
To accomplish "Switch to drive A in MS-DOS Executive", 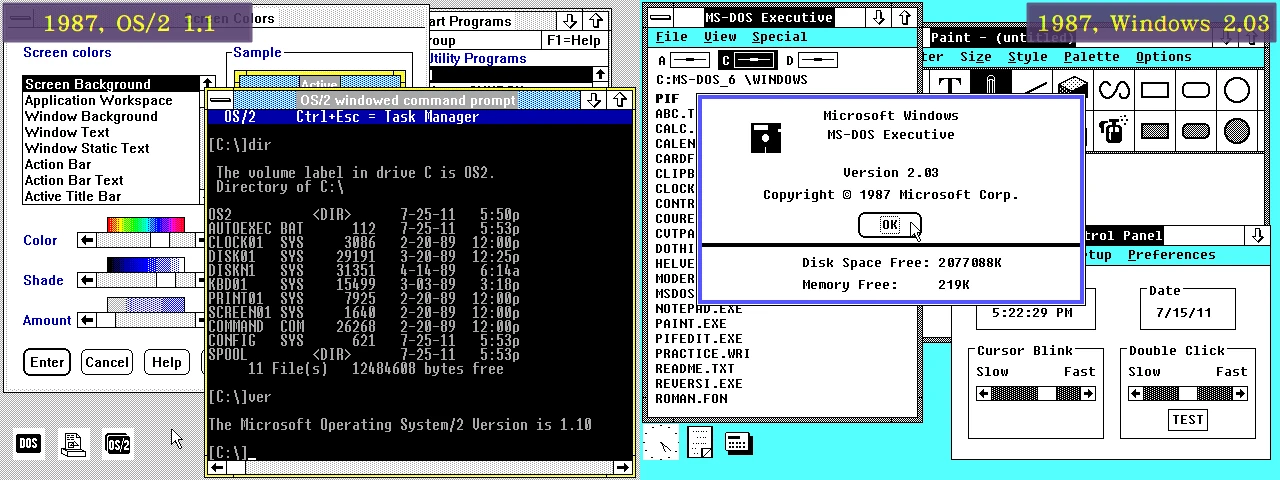I will point(682,60).
